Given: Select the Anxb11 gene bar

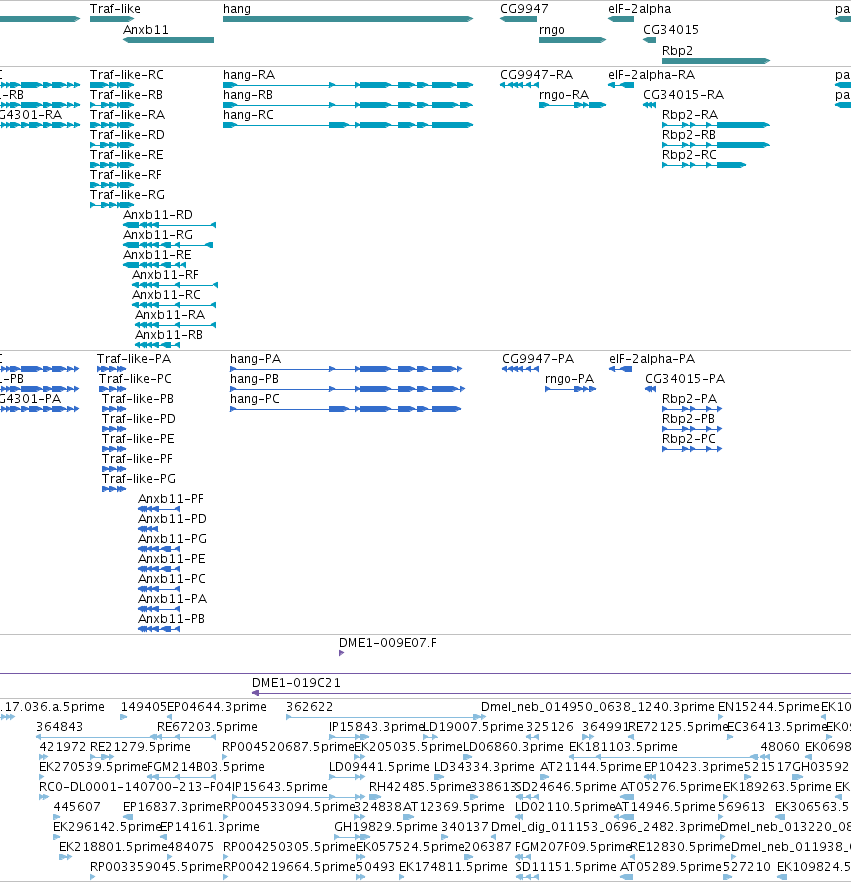Looking at the screenshot, I should 168,40.
